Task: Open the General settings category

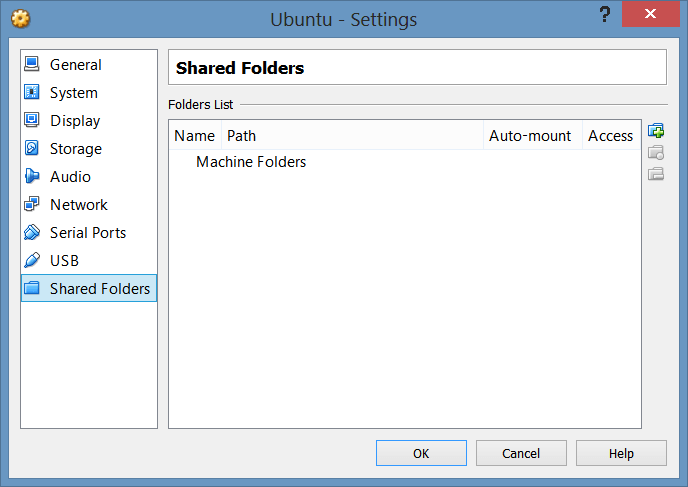Action: tap(89, 64)
